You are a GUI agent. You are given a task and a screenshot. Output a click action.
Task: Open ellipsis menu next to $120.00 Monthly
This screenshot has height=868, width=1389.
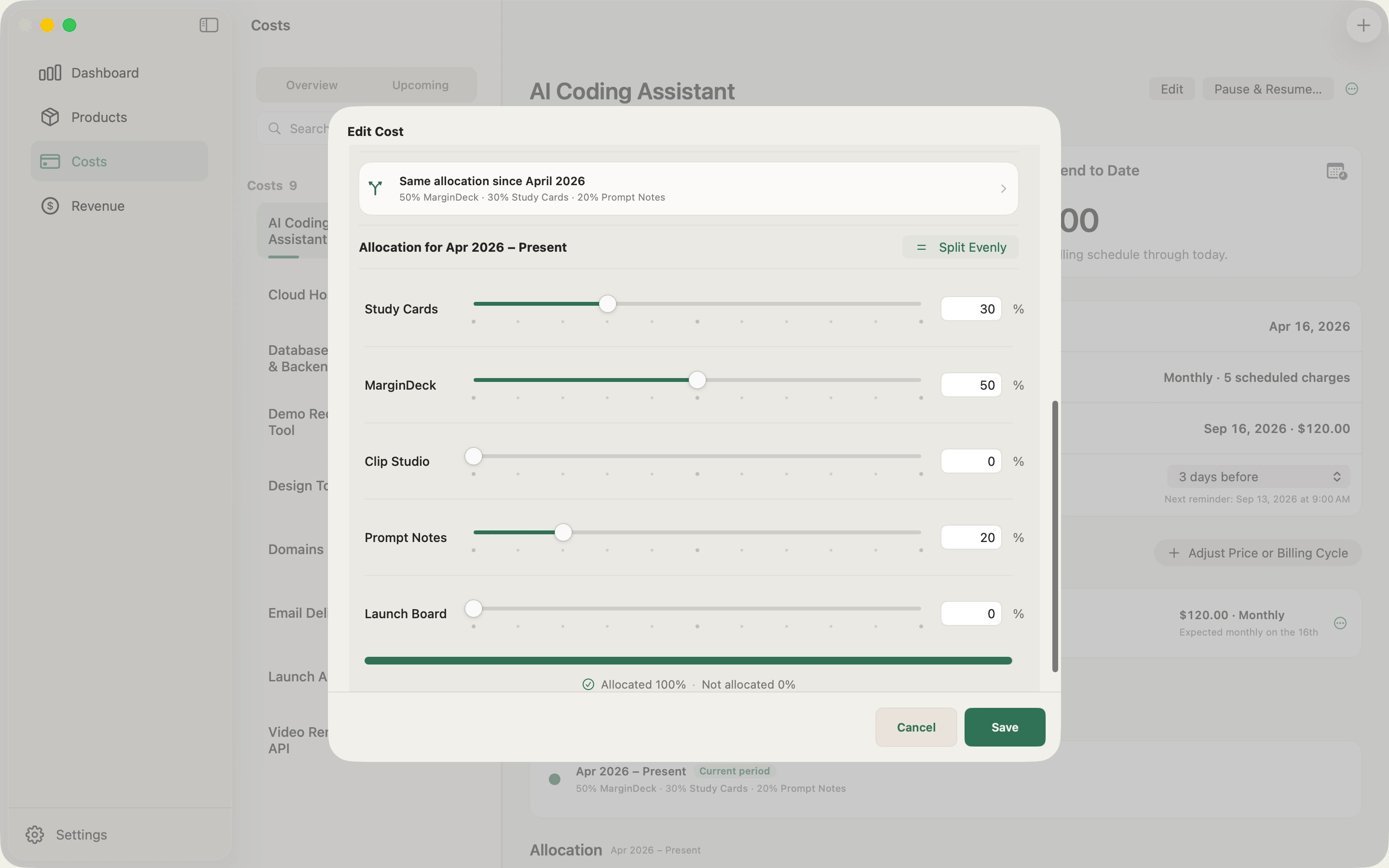point(1340,623)
